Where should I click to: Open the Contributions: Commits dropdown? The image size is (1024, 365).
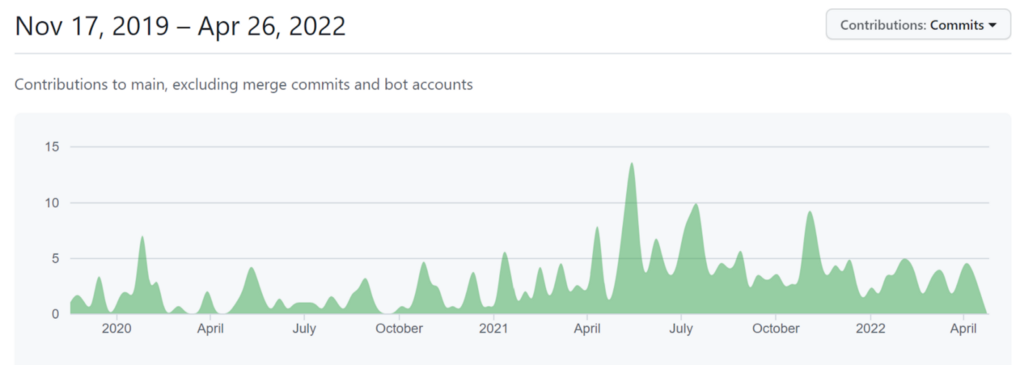coord(918,25)
